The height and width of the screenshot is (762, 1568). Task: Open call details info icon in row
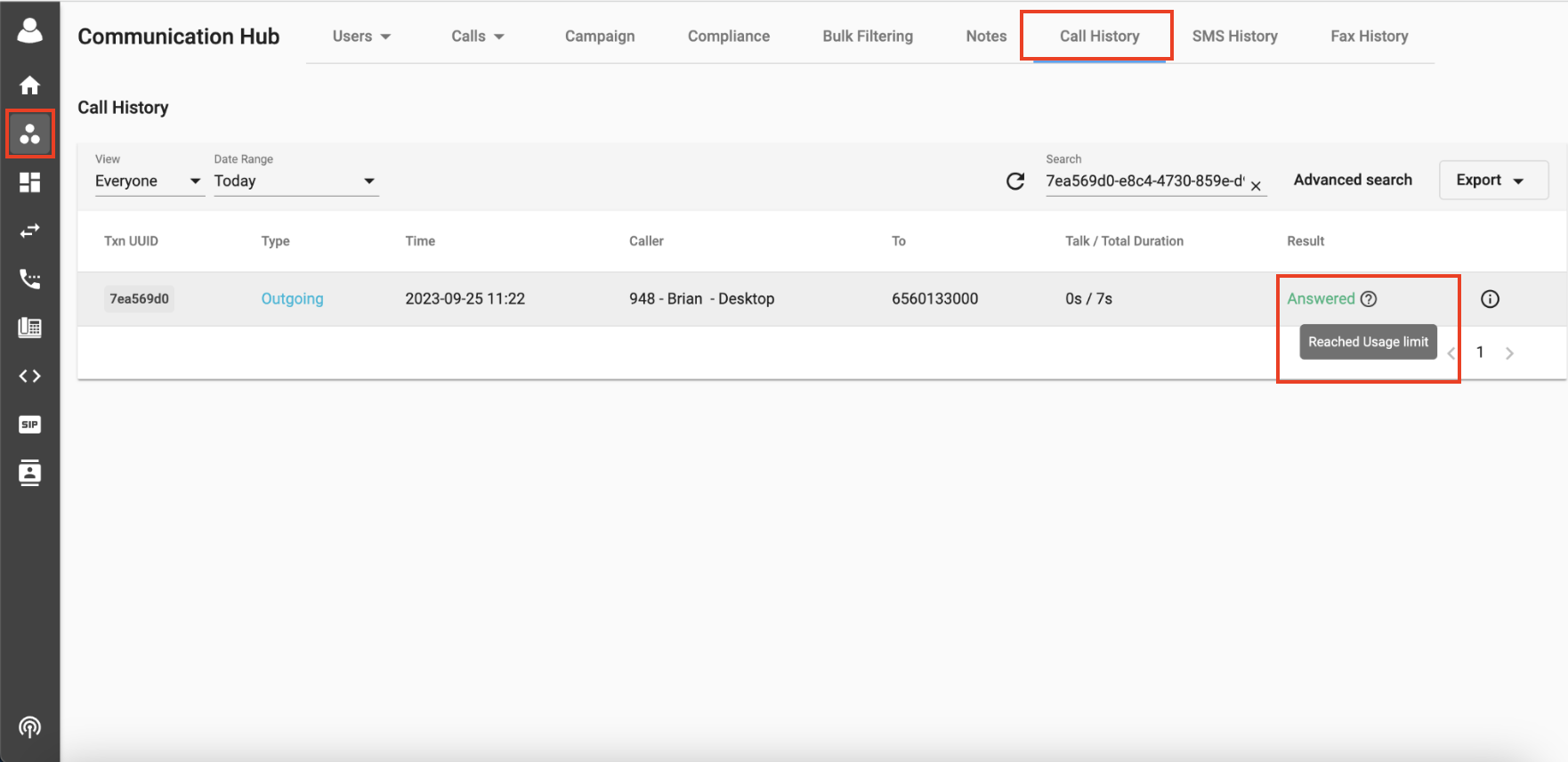(1490, 299)
